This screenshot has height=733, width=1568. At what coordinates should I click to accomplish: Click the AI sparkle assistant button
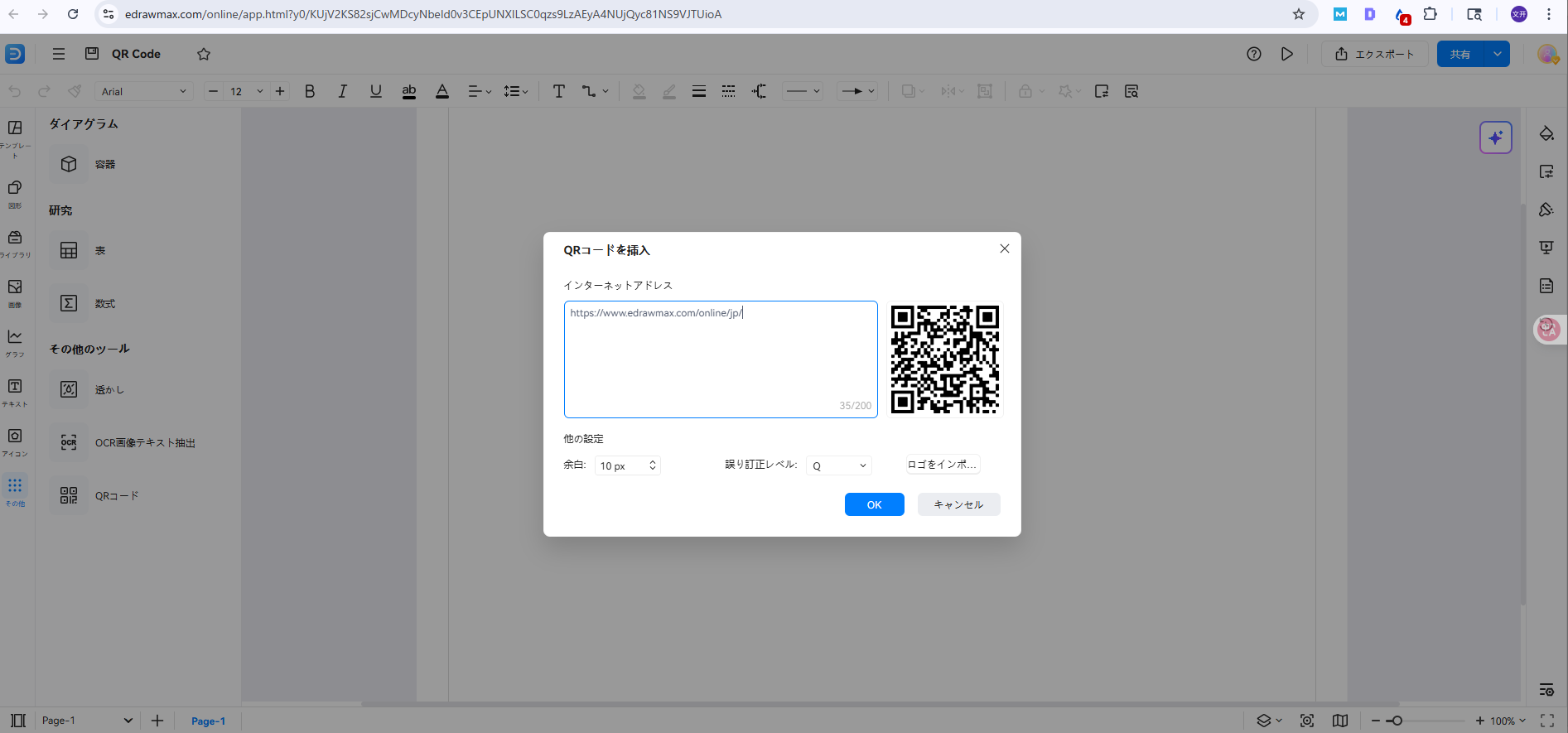point(1495,137)
